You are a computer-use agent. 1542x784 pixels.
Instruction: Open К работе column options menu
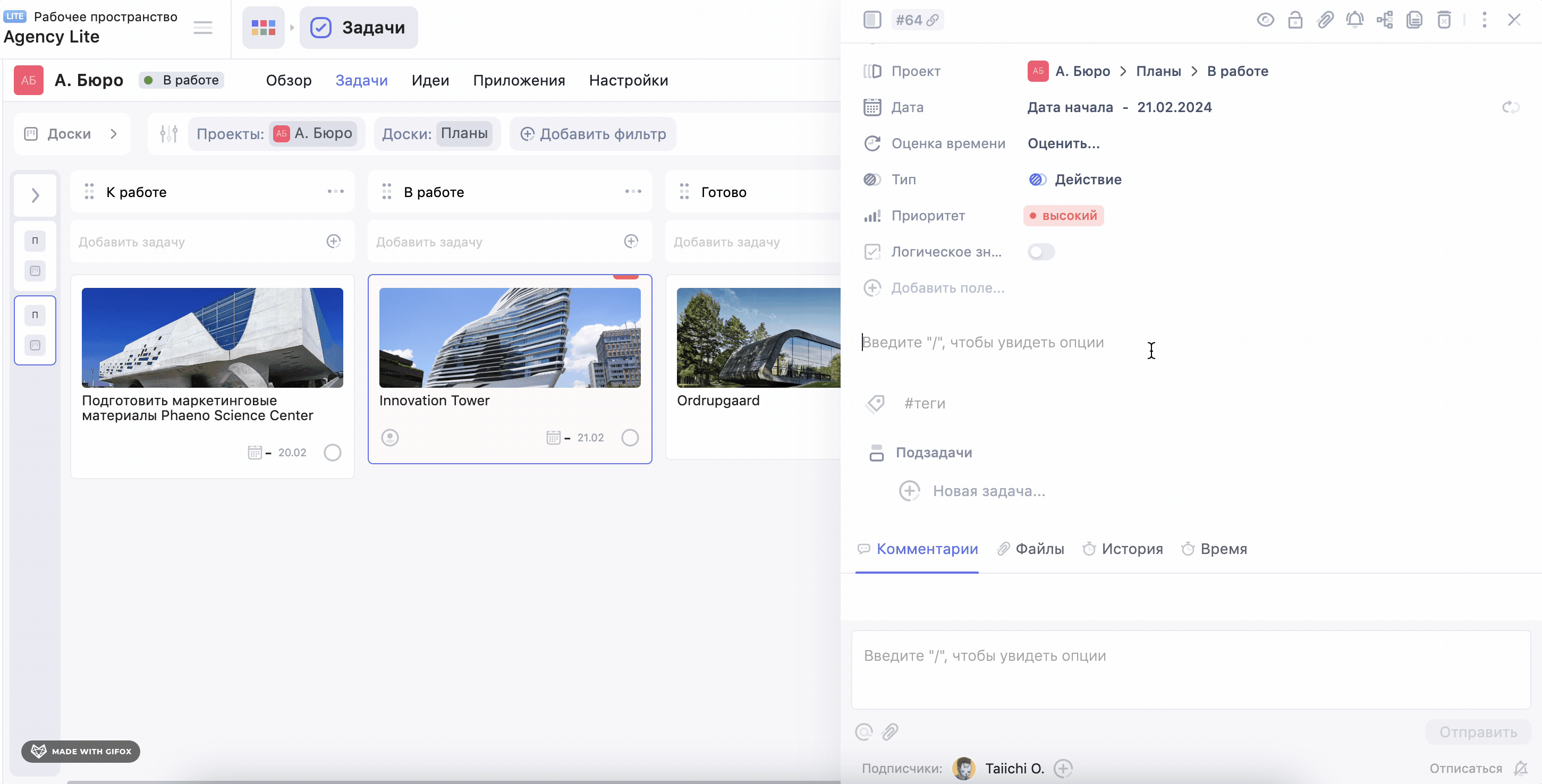(335, 192)
